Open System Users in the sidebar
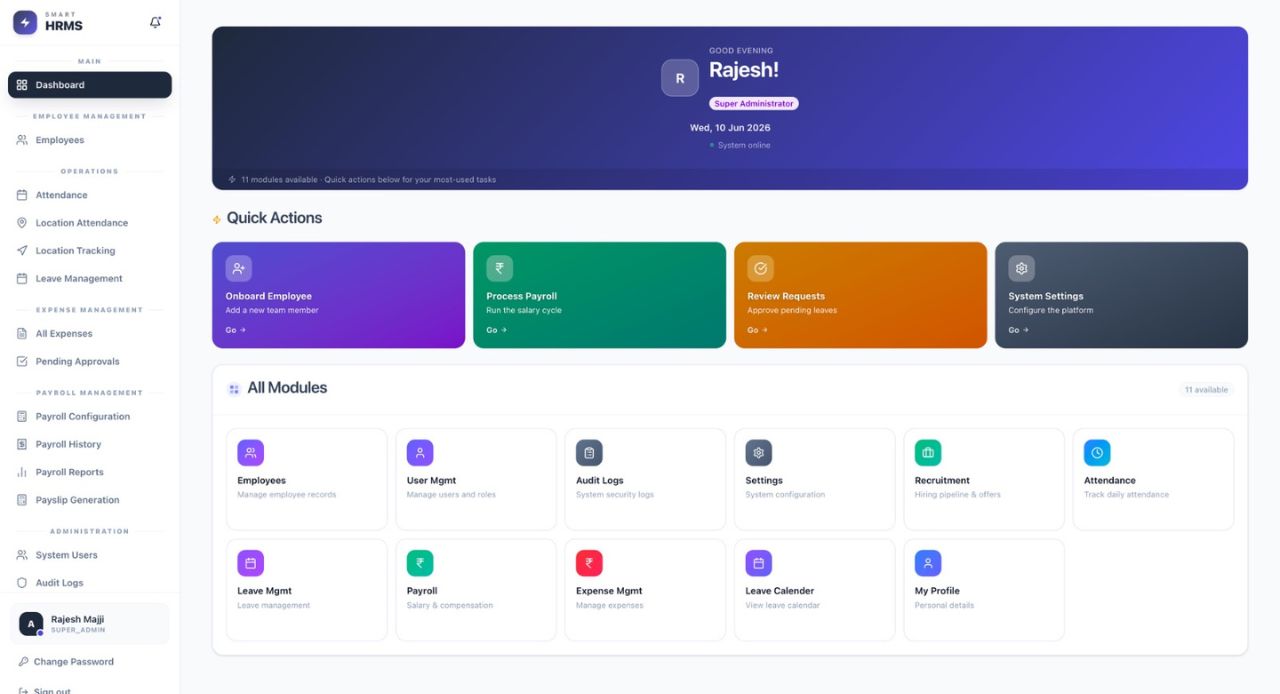This screenshot has height=694, width=1280. pyautogui.click(x=90, y=555)
